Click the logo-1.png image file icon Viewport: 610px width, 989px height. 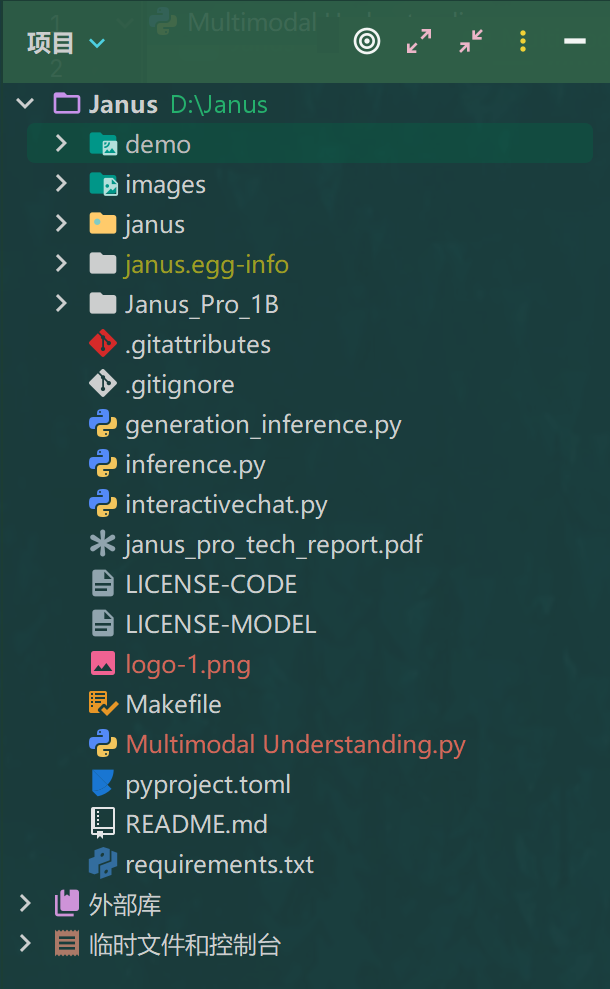point(103,664)
